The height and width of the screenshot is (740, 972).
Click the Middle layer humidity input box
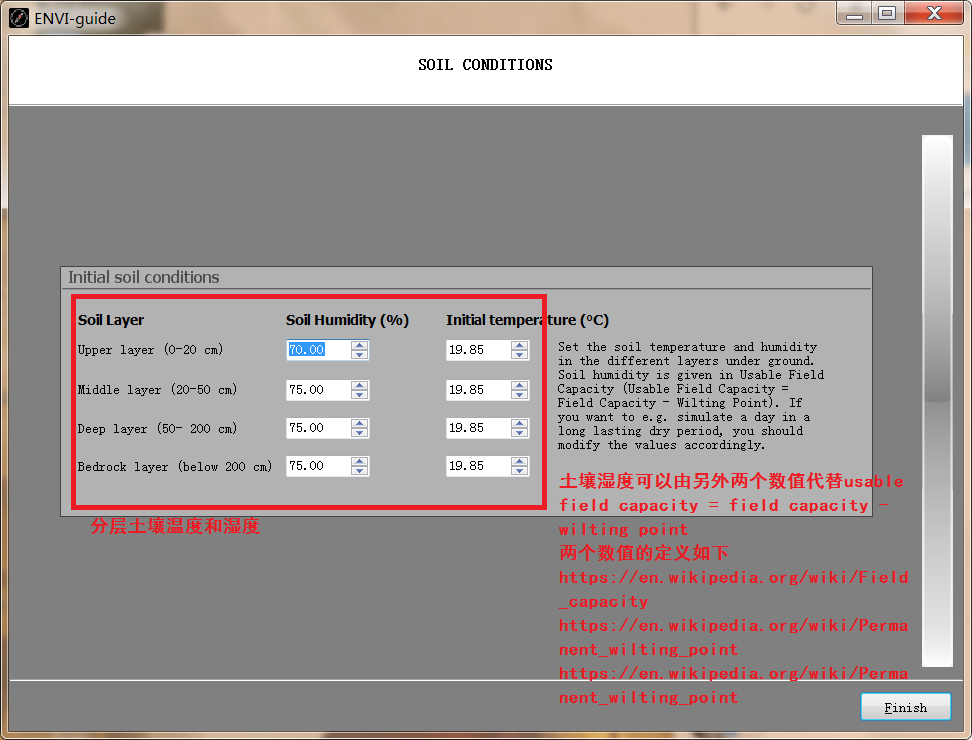(313, 389)
